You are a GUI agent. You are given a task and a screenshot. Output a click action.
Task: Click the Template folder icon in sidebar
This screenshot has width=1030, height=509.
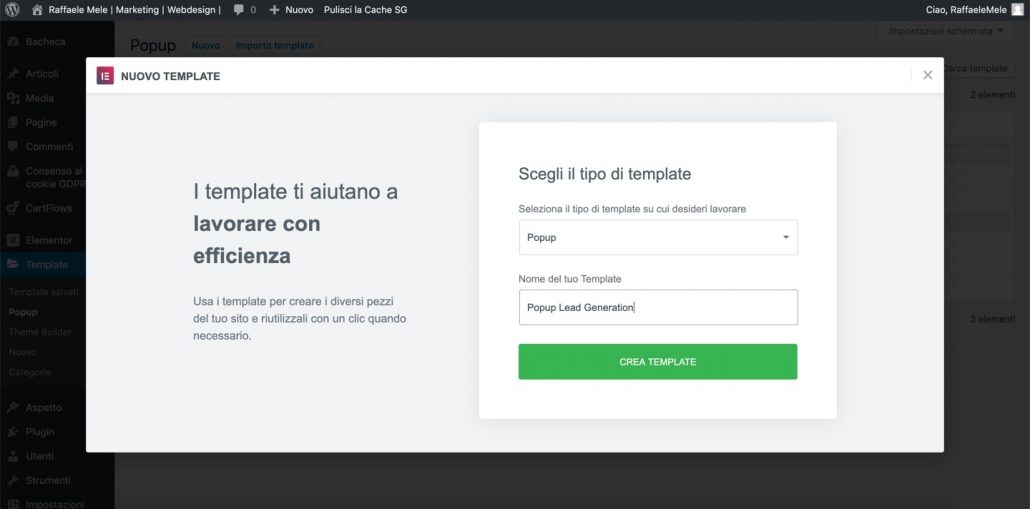tap(12, 265)
